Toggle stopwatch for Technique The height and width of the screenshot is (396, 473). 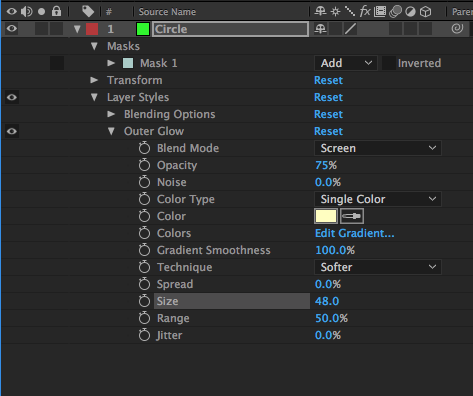pyautogui.click(x=144, y=267)
